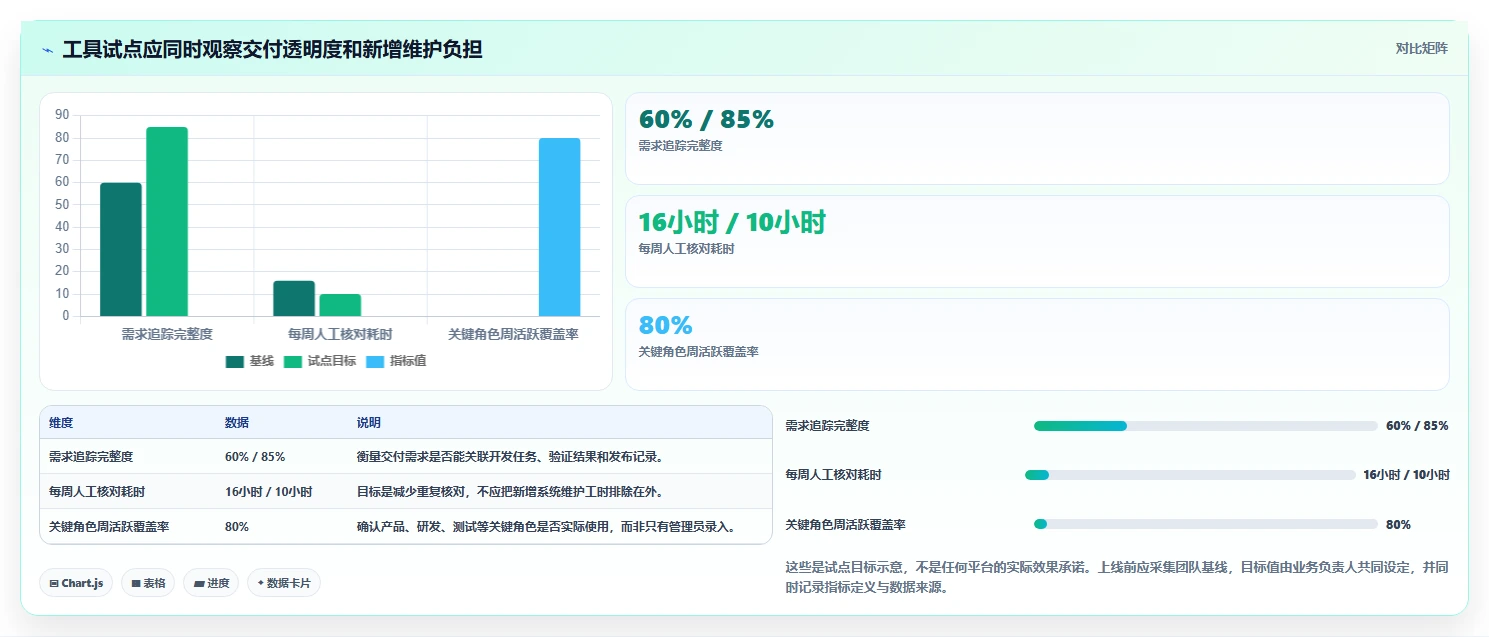Click the footnote starting with 这些是试点目标示意
Image resolution: width=1489 pixels, height=637 pixels.
point(1117,577)
